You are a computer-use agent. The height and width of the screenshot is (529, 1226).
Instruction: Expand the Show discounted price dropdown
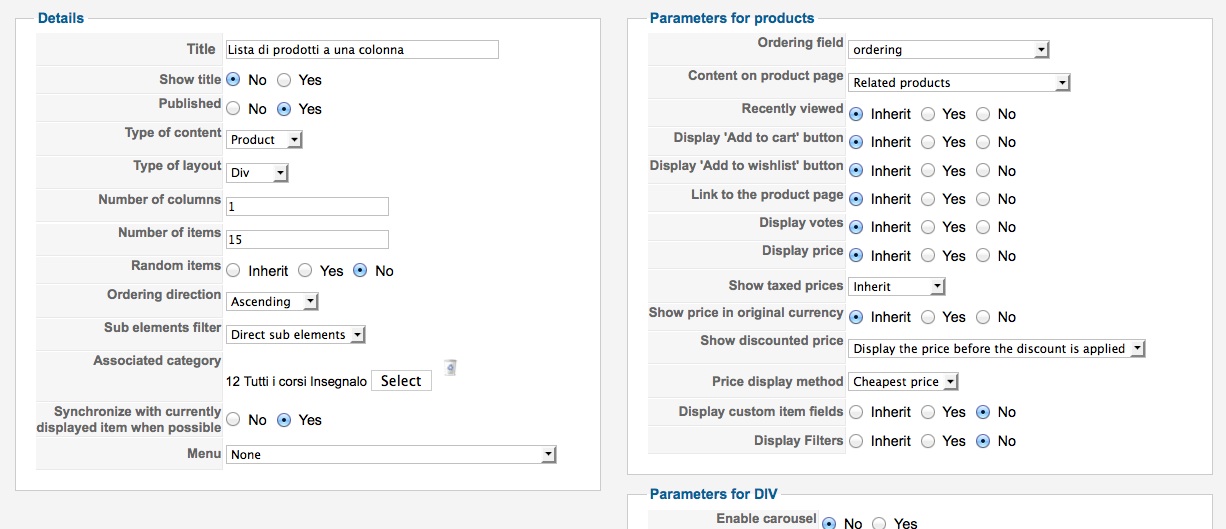point(996,349)
